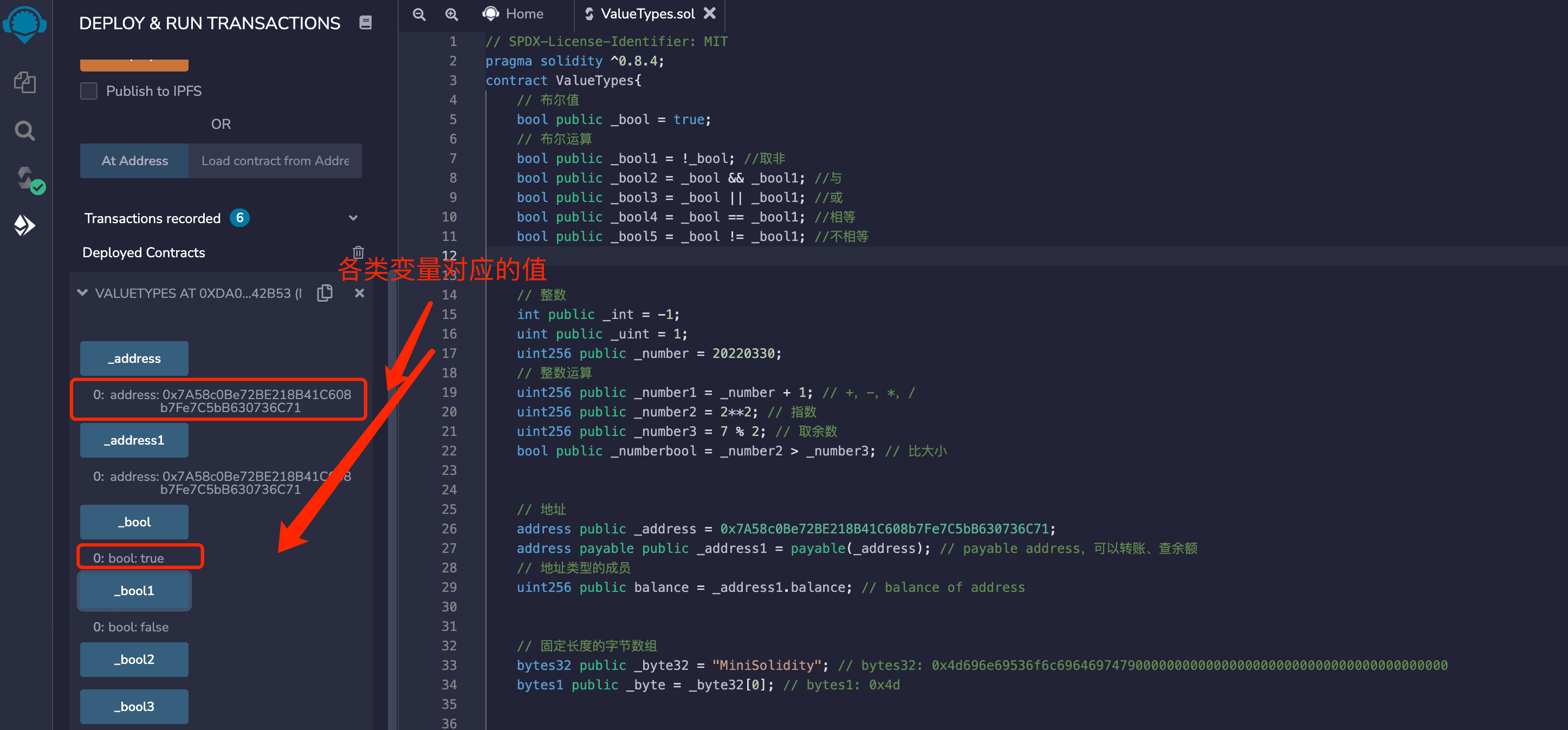
Task: Collapse the Transactions recorded section
Action: click(353, 217)
